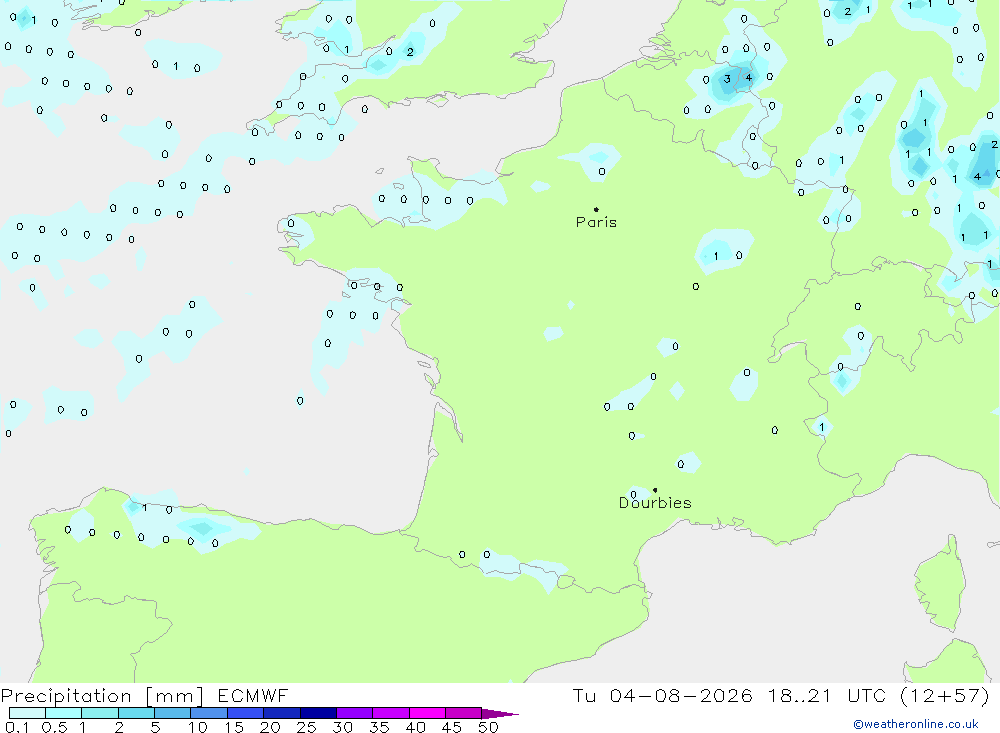The height and width of the screenshot is (733, 1000).
Task: Click the forecast date 04-08-2026 text
Action: tap(681, 695)
